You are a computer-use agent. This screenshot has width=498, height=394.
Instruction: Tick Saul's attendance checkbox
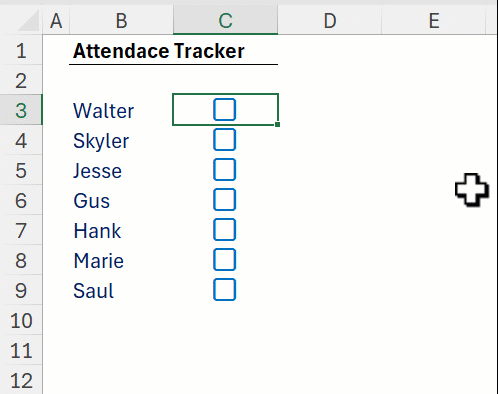(x=224, y=289)
